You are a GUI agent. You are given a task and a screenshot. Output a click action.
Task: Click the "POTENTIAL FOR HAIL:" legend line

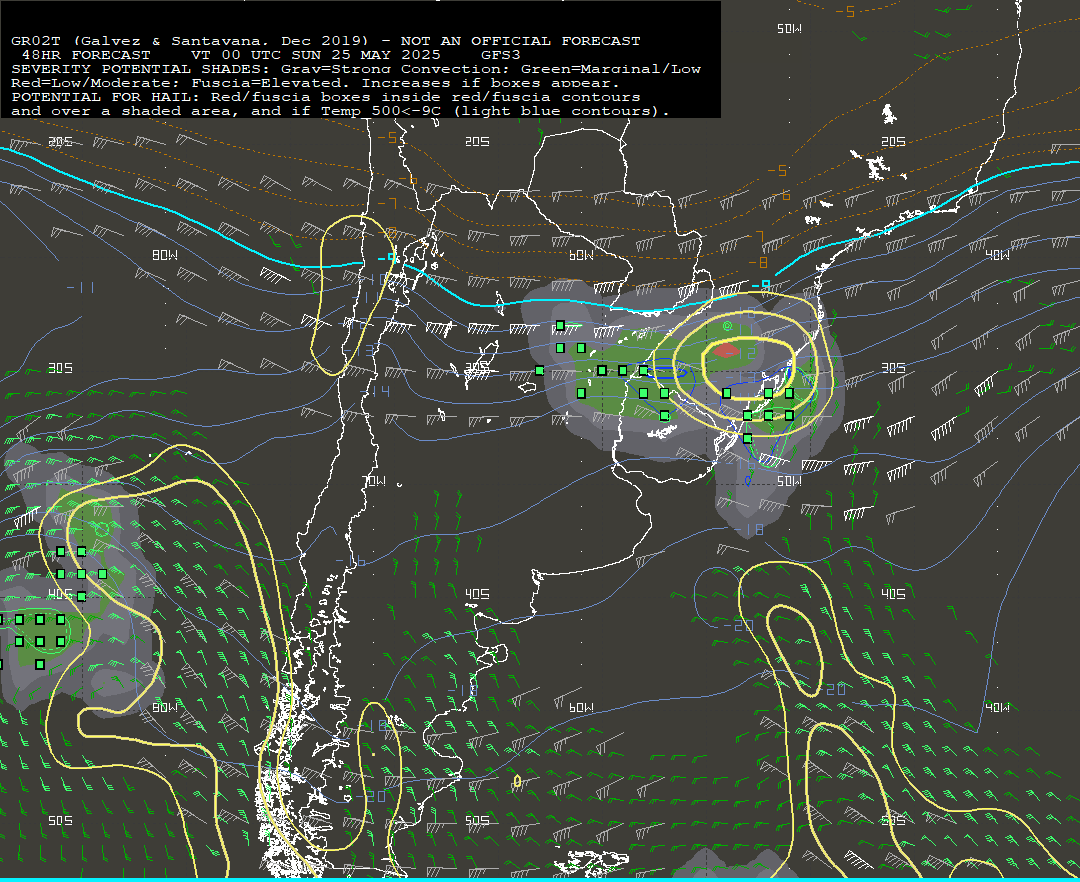[x=106, y=97]
